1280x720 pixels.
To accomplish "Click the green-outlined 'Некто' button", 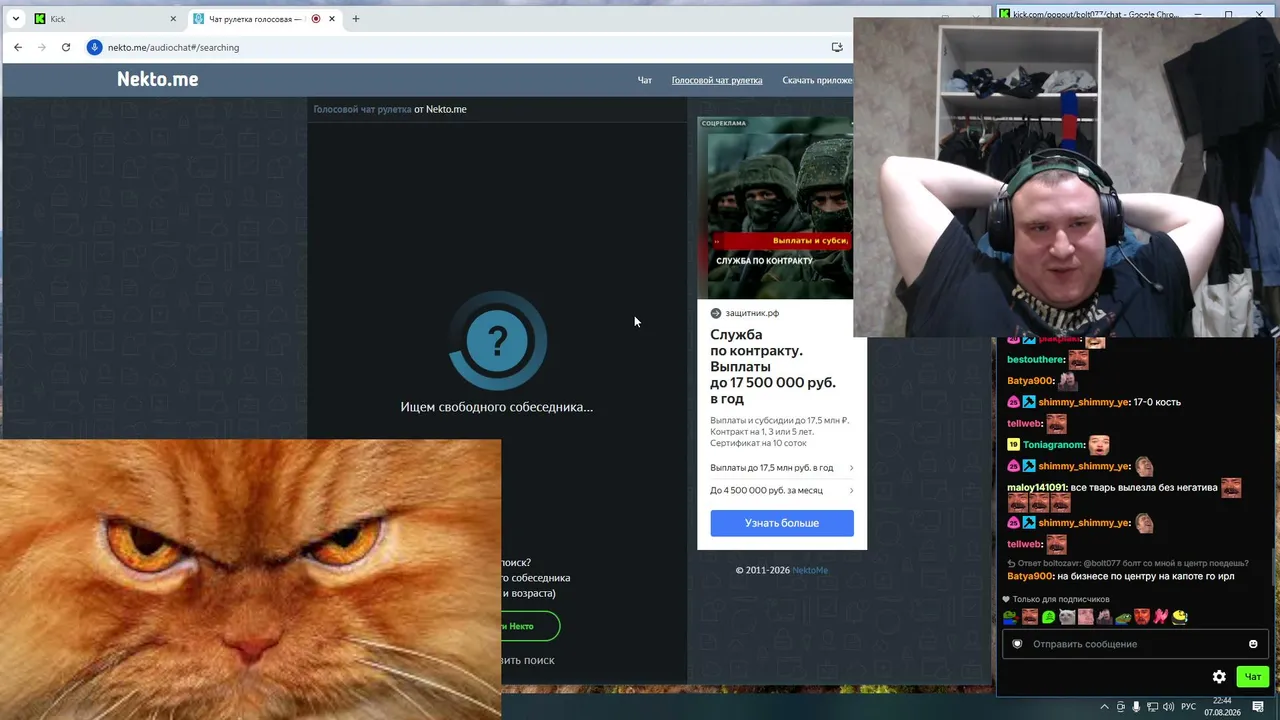I will 530,626.
